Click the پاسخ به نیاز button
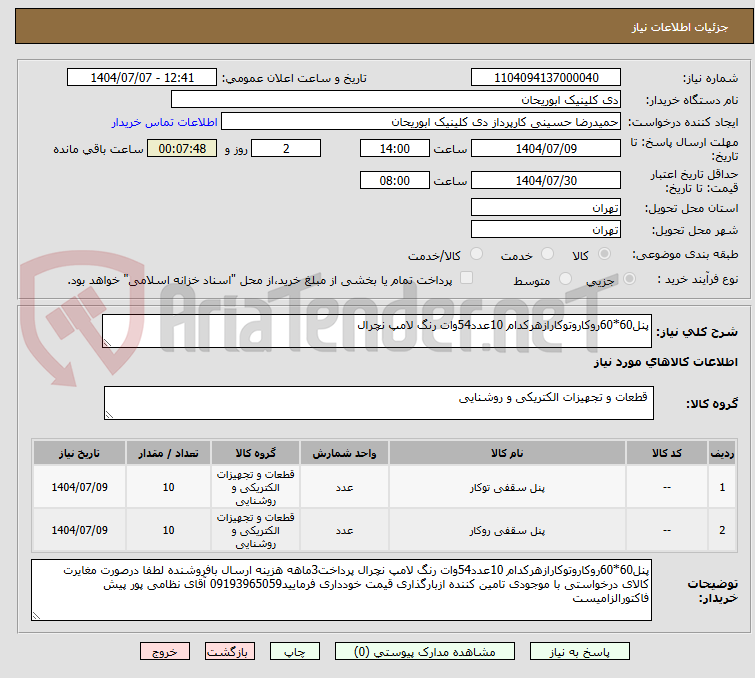 point(579,652)
